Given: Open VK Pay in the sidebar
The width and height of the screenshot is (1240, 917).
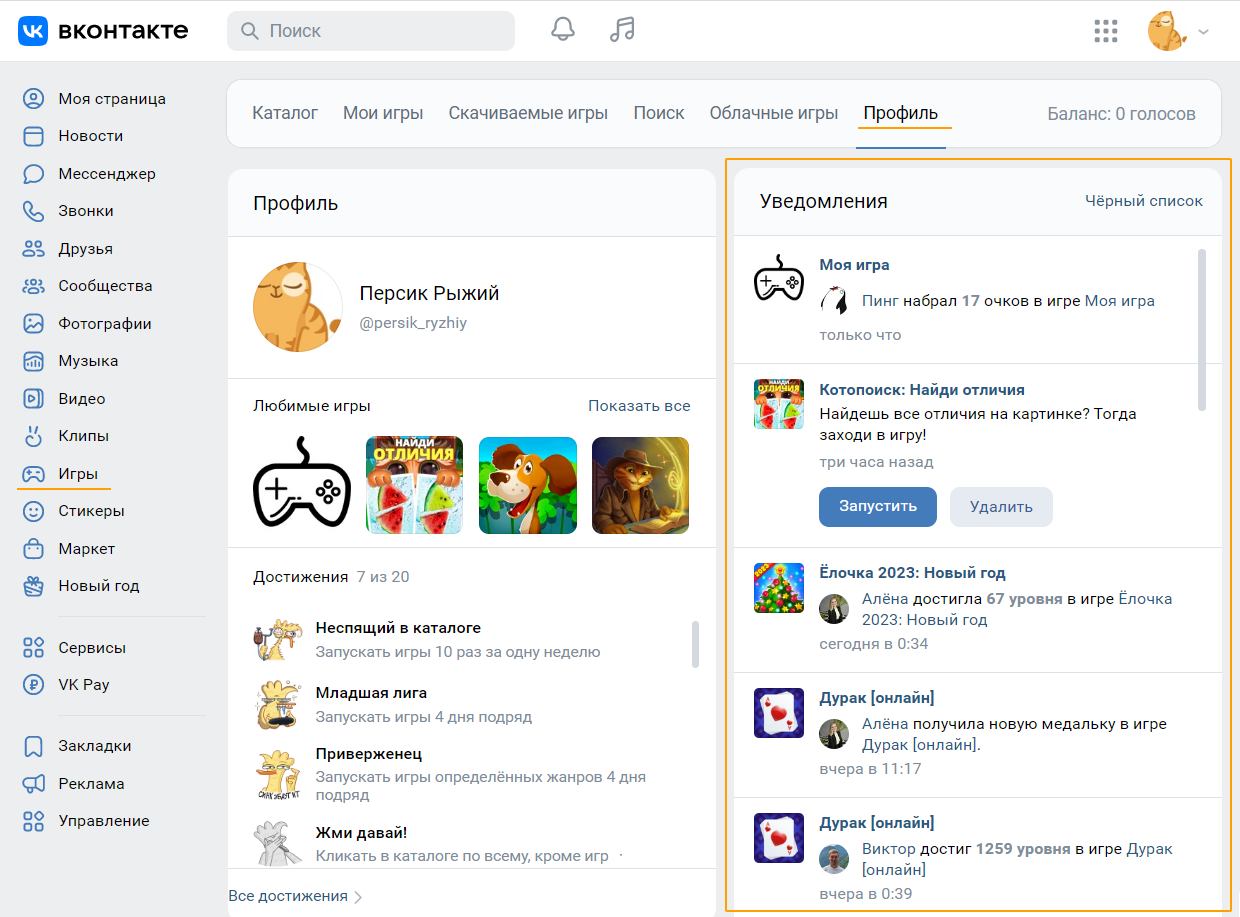Looking at the screenshot, I should (83, 685).
